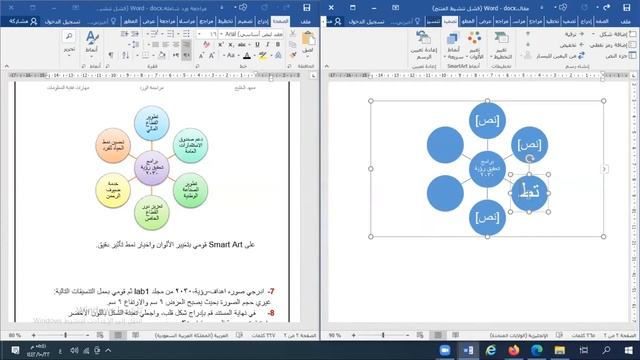This screenshot has height=360, width=640.
Task: Click Paste icon in left Word window
Action: coord(308,39)
